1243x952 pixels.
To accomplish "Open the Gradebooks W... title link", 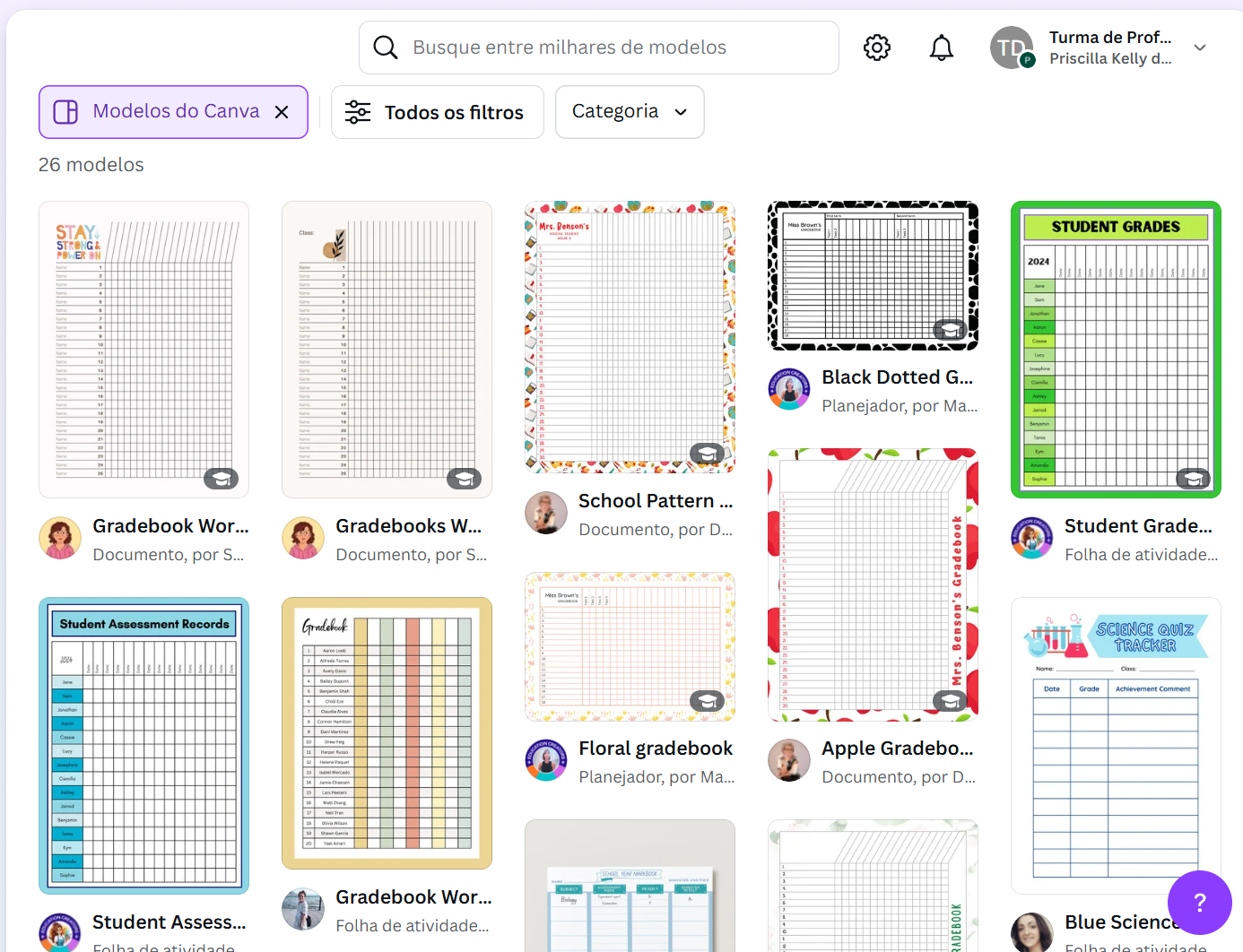I will pos(408,526).
